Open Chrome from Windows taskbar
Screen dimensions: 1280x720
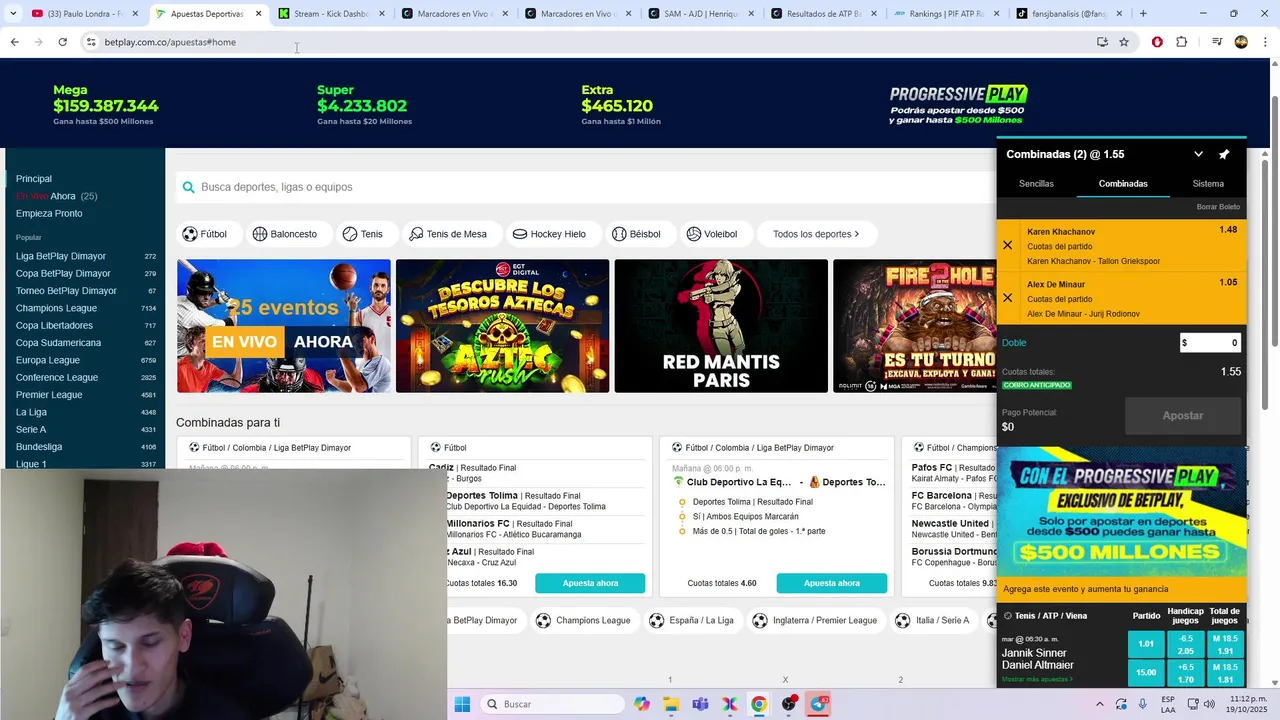tap(759, 704)
